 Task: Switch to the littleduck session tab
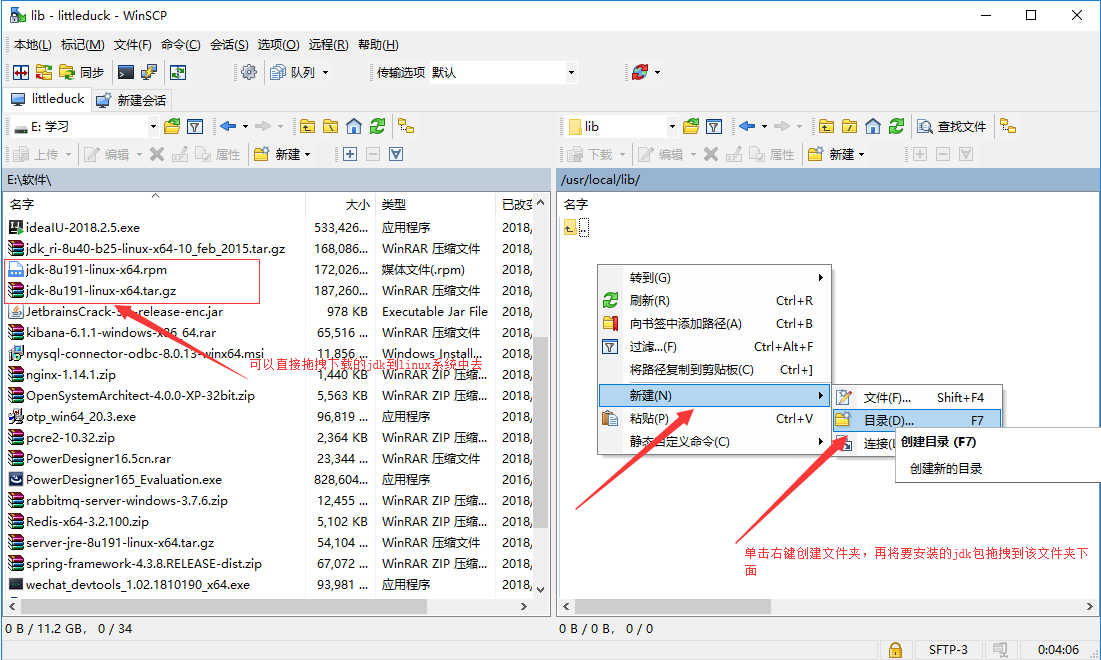48,99
